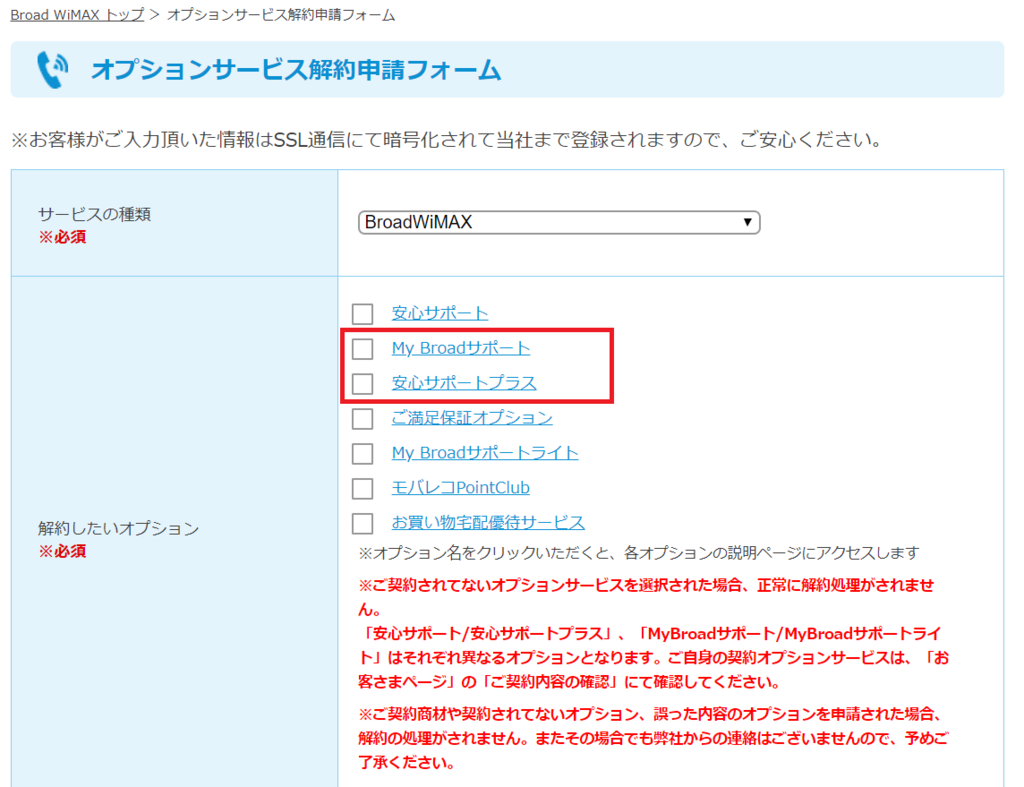Open the モバレコPointClub link
The image size is (1024, 787).
[x=460, y=488]
